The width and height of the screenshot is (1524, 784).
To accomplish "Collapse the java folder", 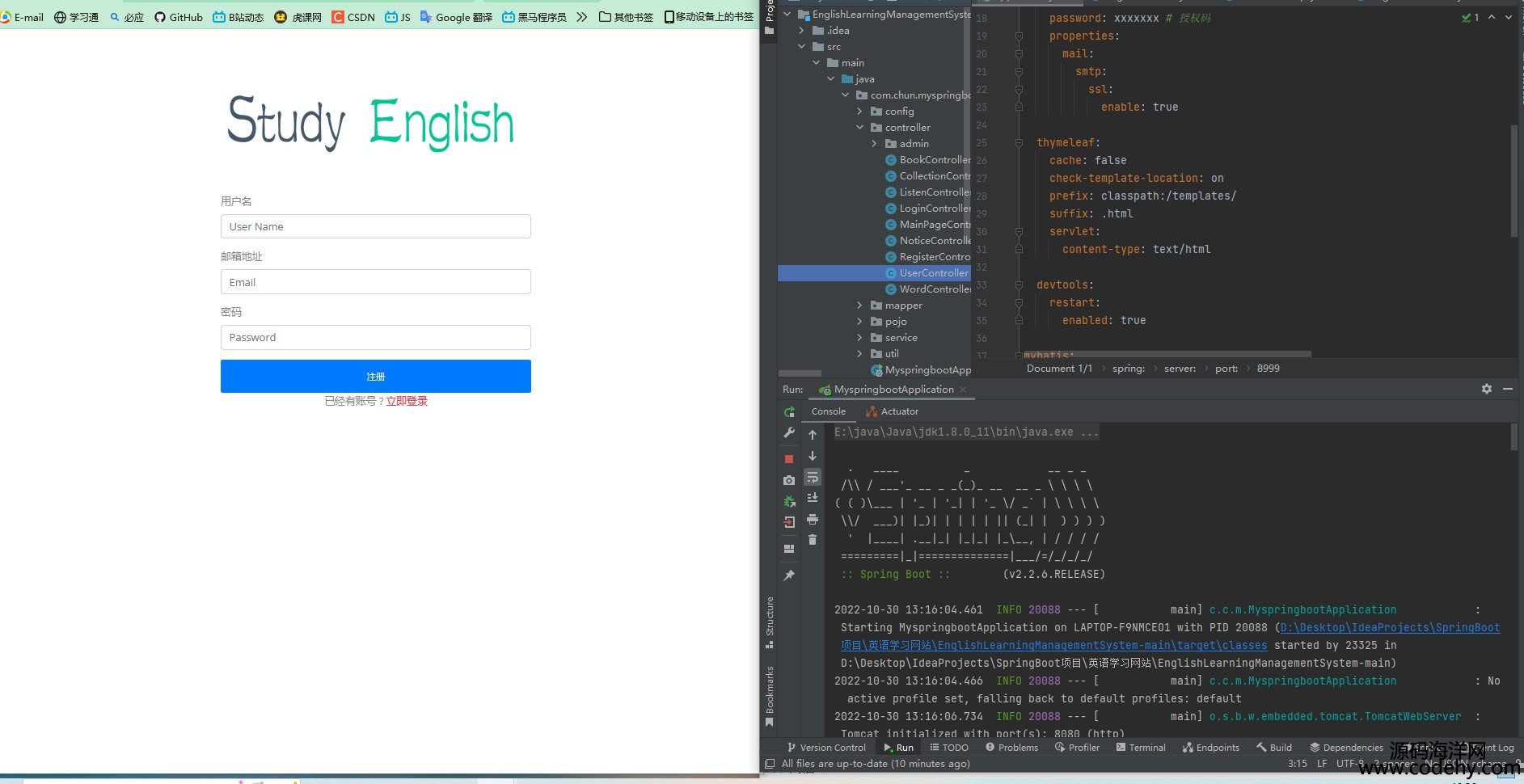I will pyautogui.click(x=830, y=79).
